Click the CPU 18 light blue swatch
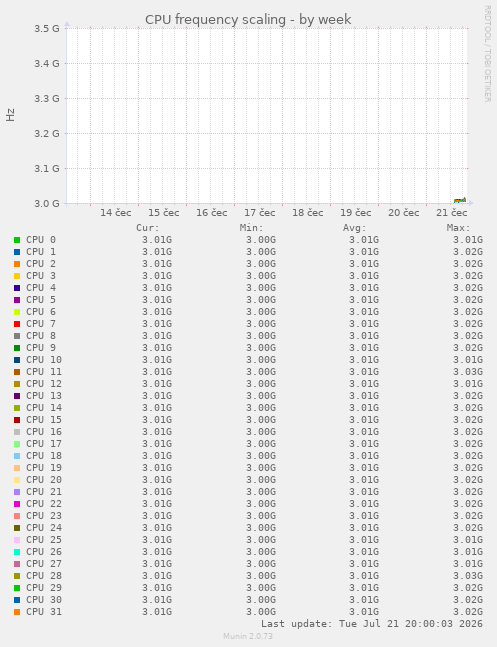497x647 pixels. 17,456
